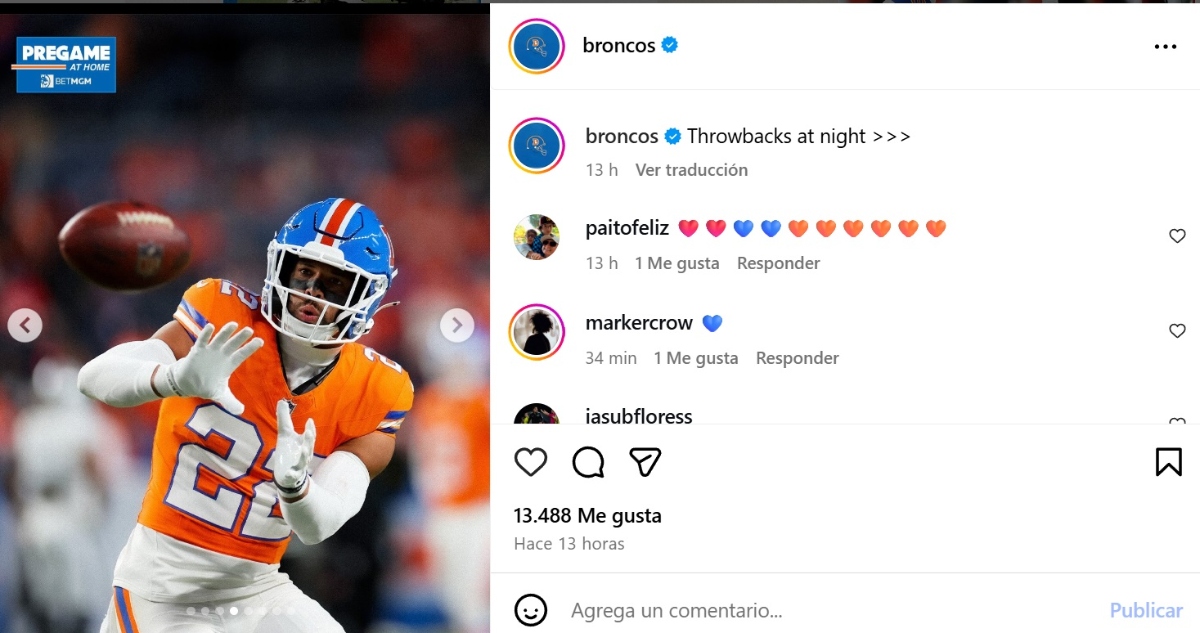Viewport: 1200px width, 633px height.
Task: Like jasubfloress's comment heart
Action: coord(1177,424)
